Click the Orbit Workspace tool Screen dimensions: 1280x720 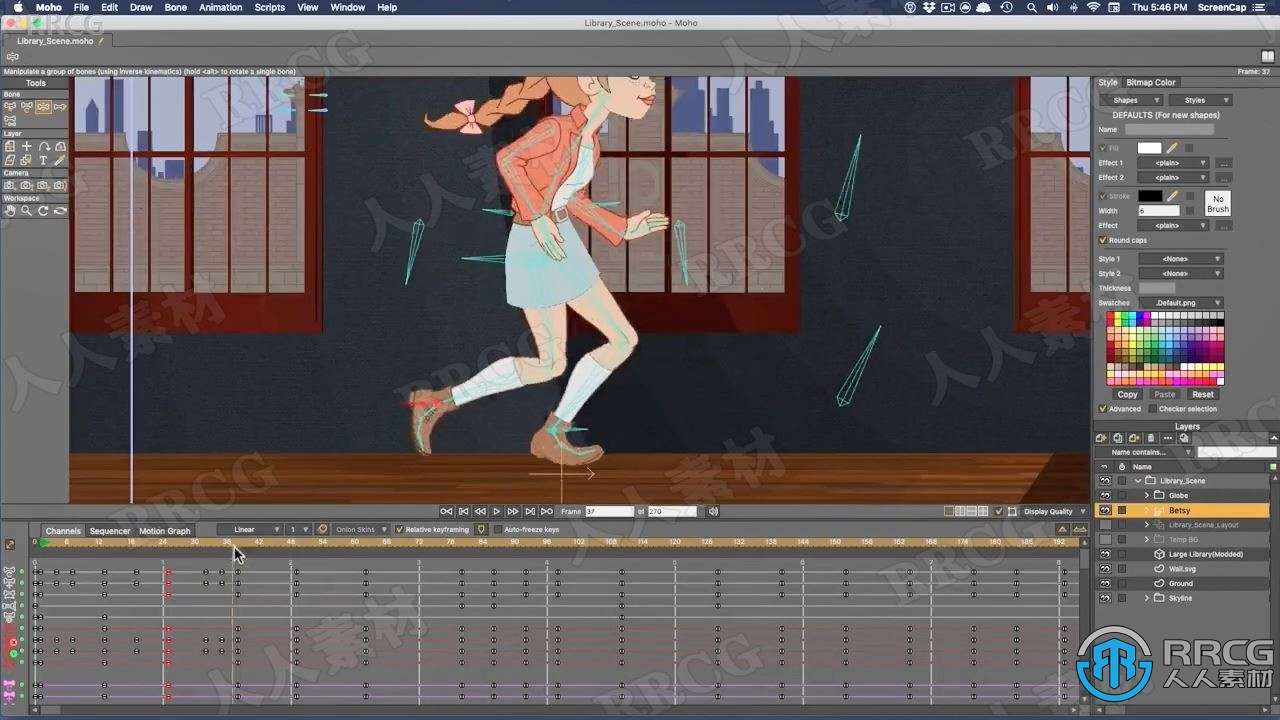(x=60, y=211)
